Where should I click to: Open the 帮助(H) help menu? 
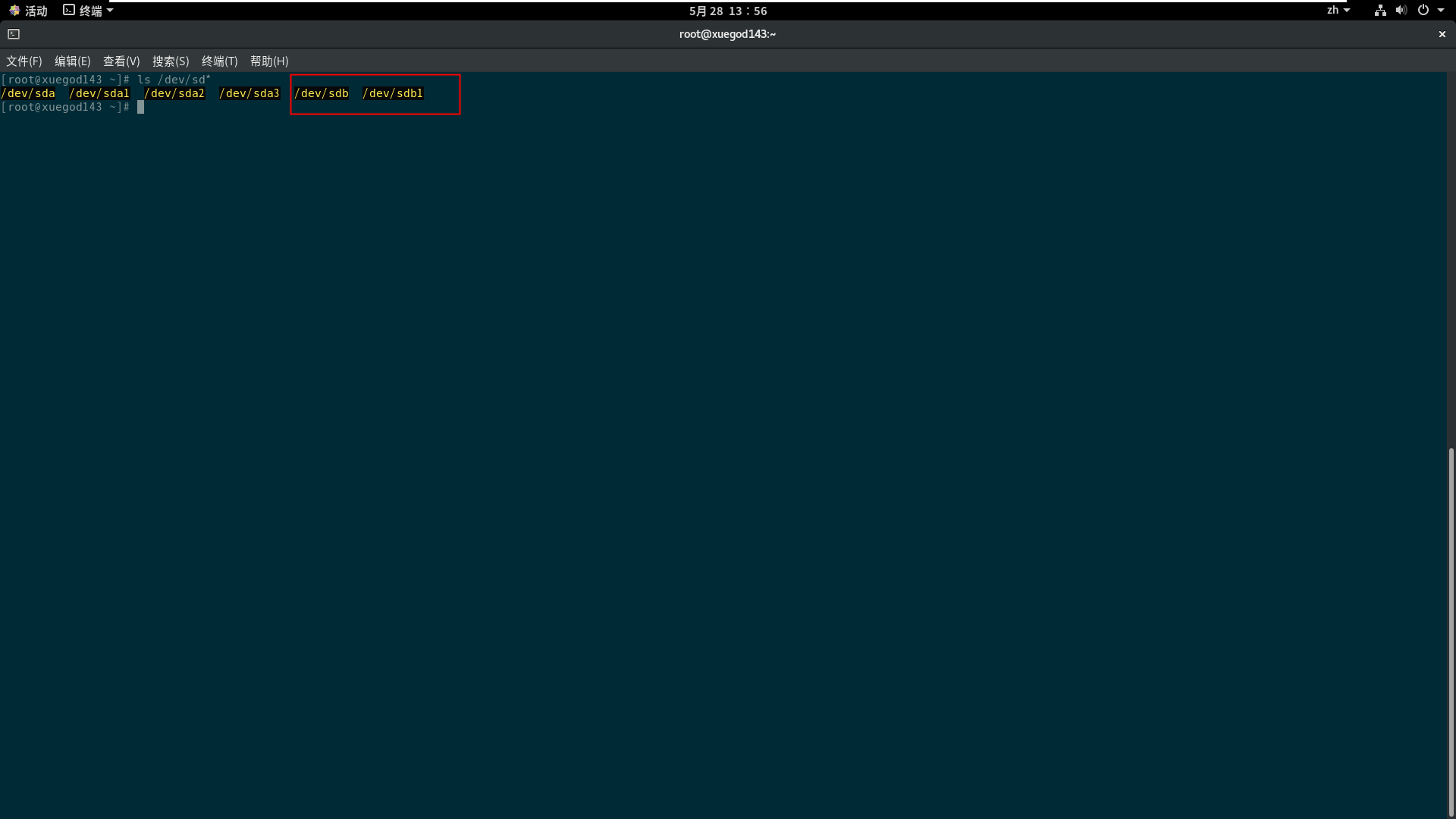click(269, 61)
